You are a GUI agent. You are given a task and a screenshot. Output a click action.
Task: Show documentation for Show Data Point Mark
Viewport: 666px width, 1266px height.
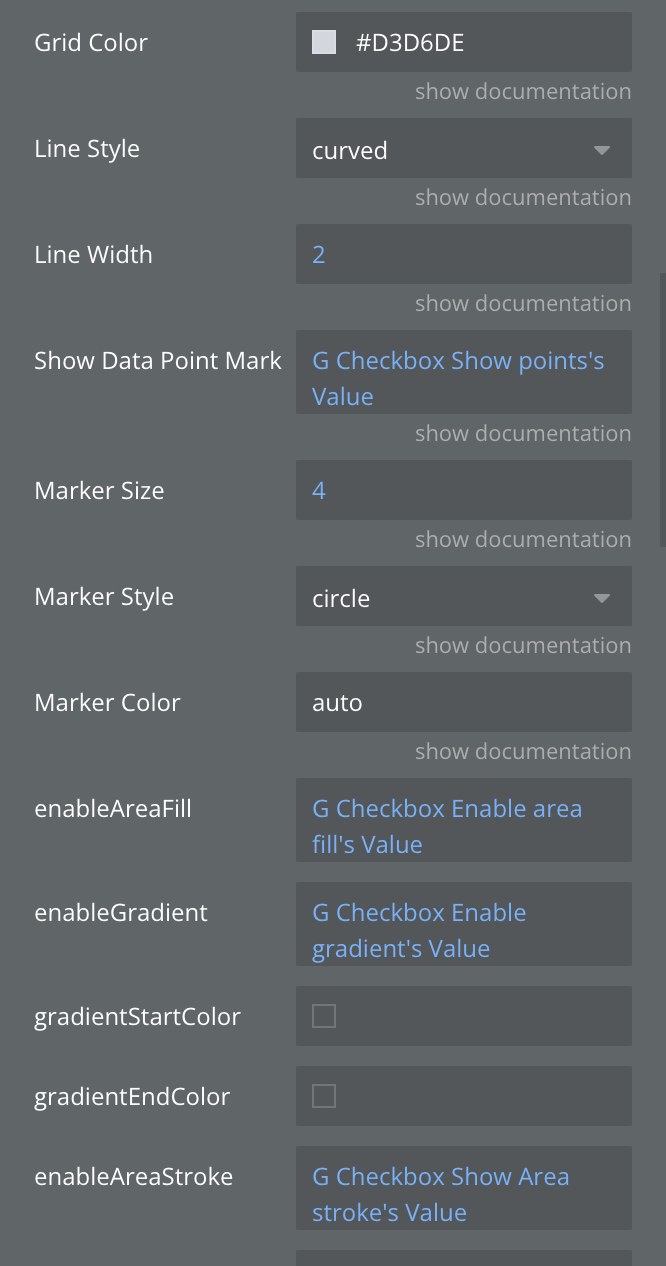[523, 434]
